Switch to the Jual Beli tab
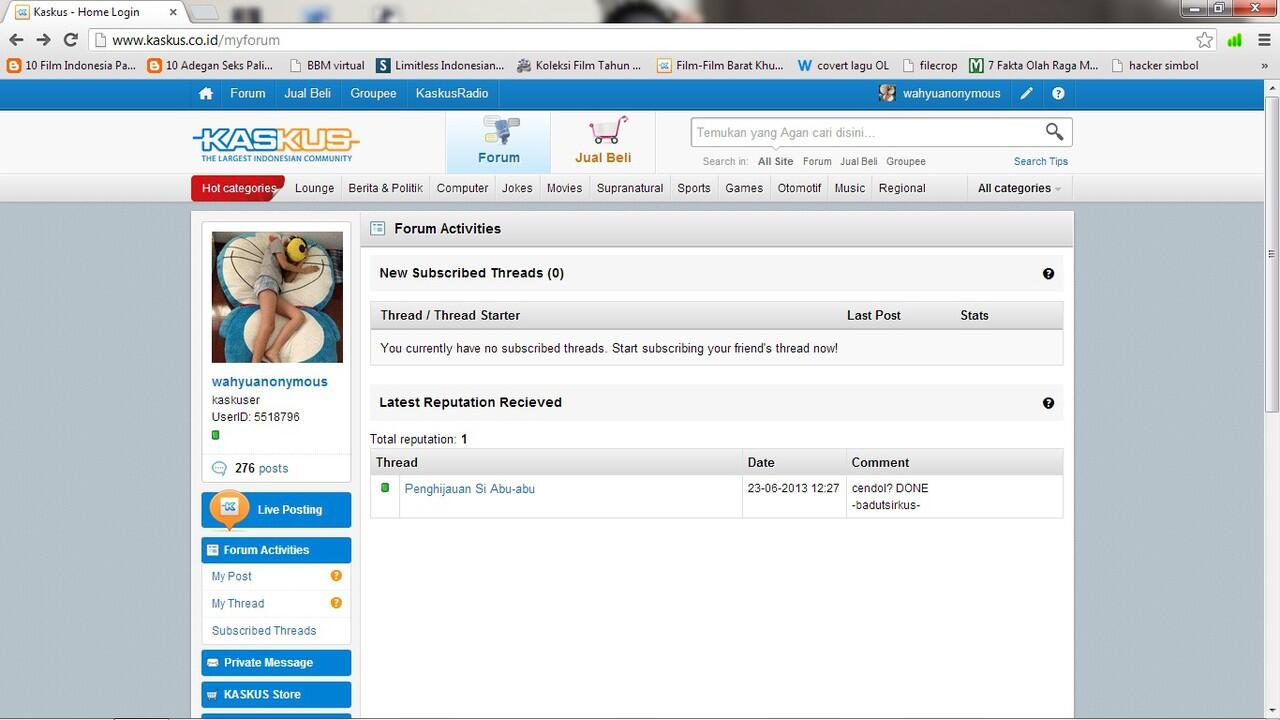1280x720 pixels. pos(603,142)
